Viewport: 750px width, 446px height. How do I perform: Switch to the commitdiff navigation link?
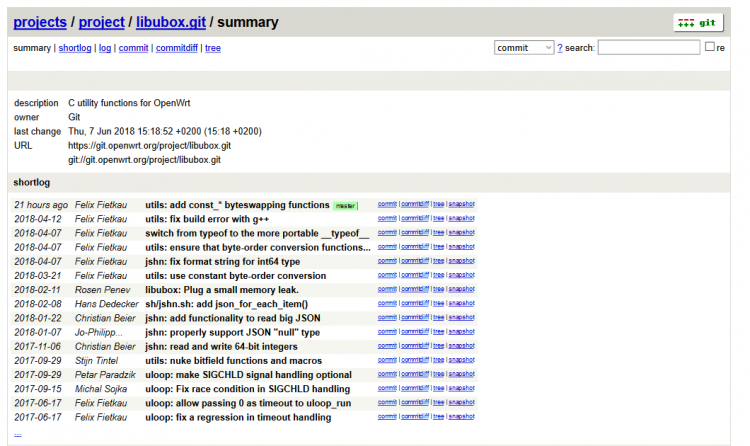177,48
